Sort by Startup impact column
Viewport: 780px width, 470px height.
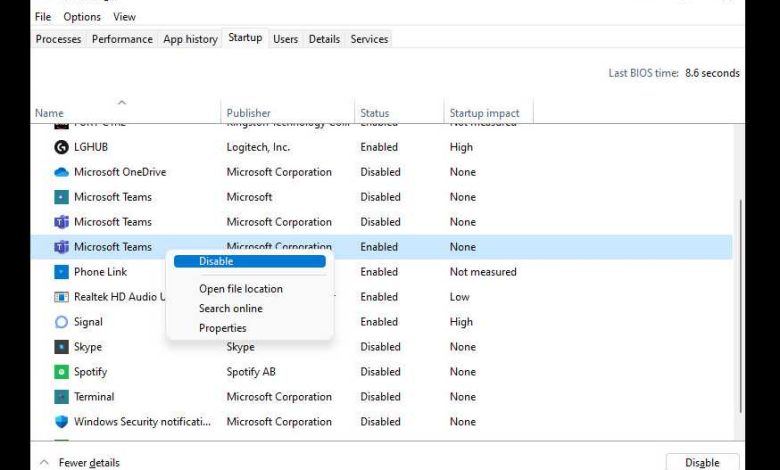tap(485, 113)
